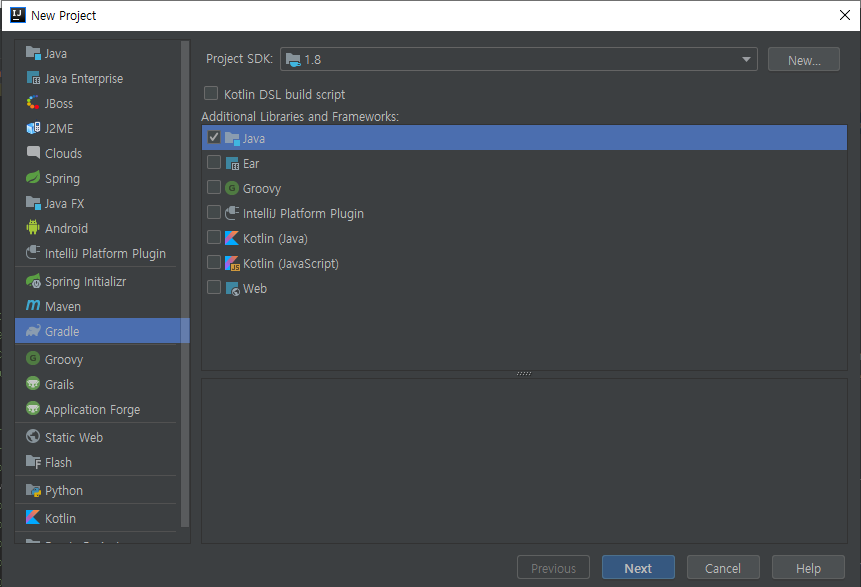The width and height of the screenshot is (861, 587).
Task: Choose the JBoss icon in sidebar
Action: [33, 103]
